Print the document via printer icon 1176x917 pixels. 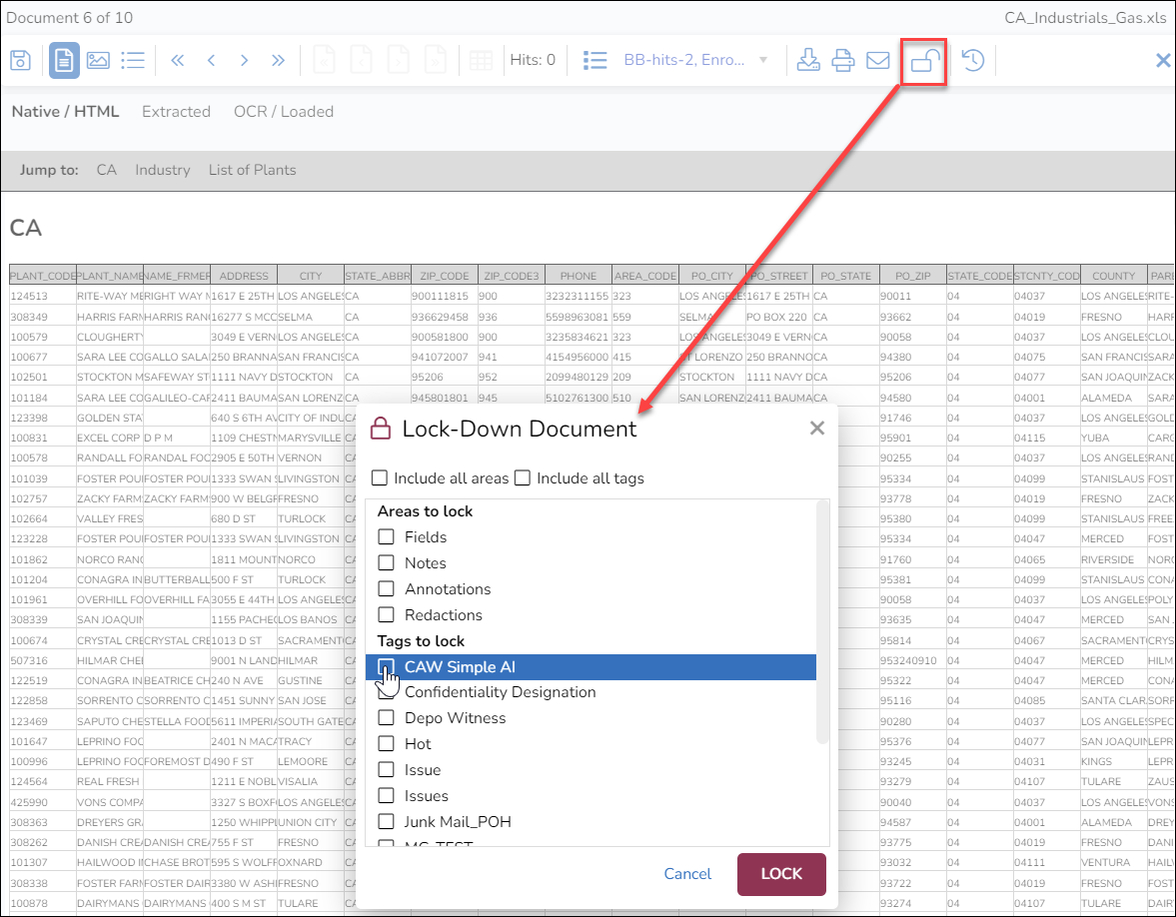(x=843, y=61)
